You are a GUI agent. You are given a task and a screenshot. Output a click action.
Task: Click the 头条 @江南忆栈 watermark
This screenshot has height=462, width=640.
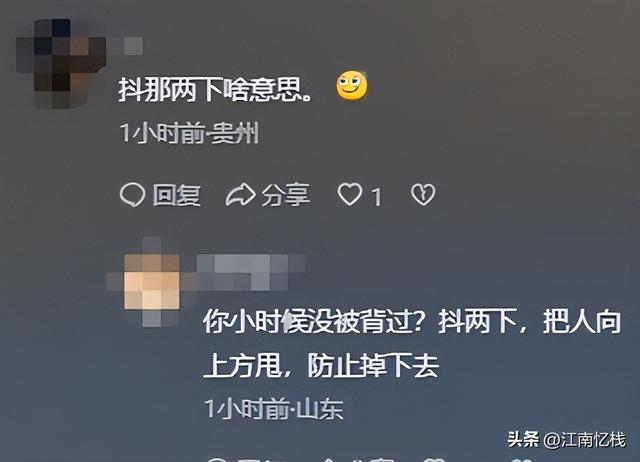click(x=567, y=440)
